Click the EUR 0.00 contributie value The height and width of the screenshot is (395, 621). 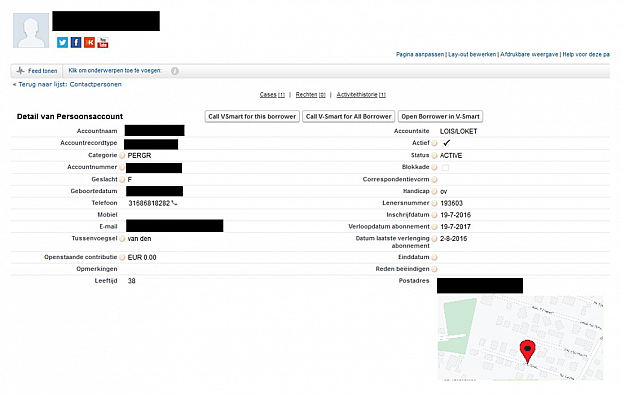click(x=142, y=258)
